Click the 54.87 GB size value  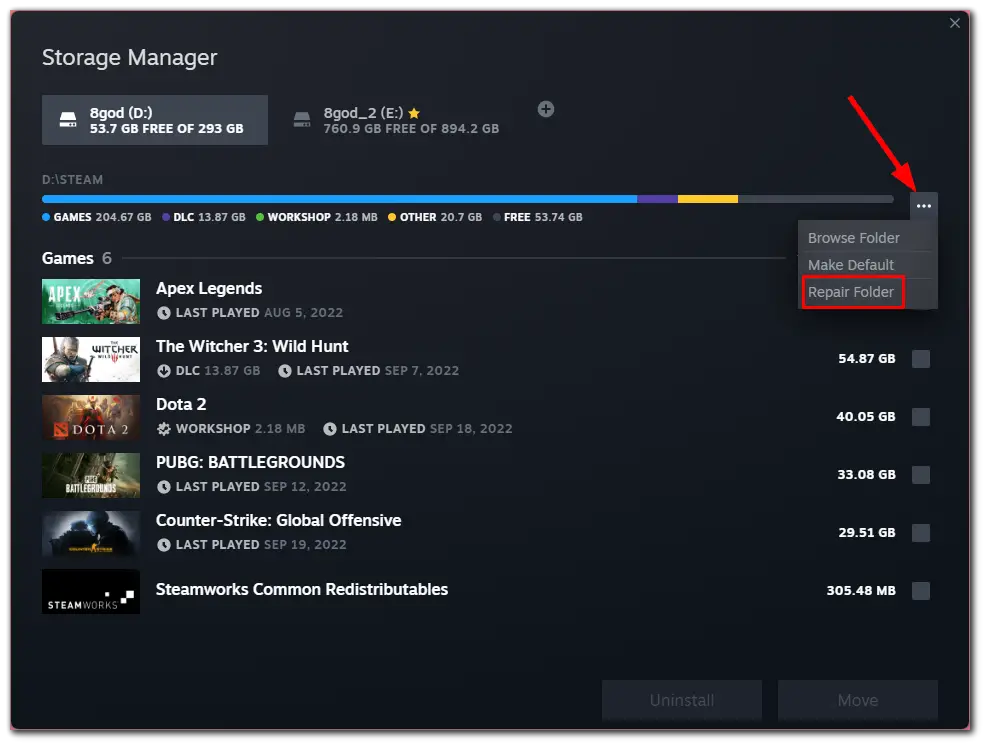[x=866, y=359]
